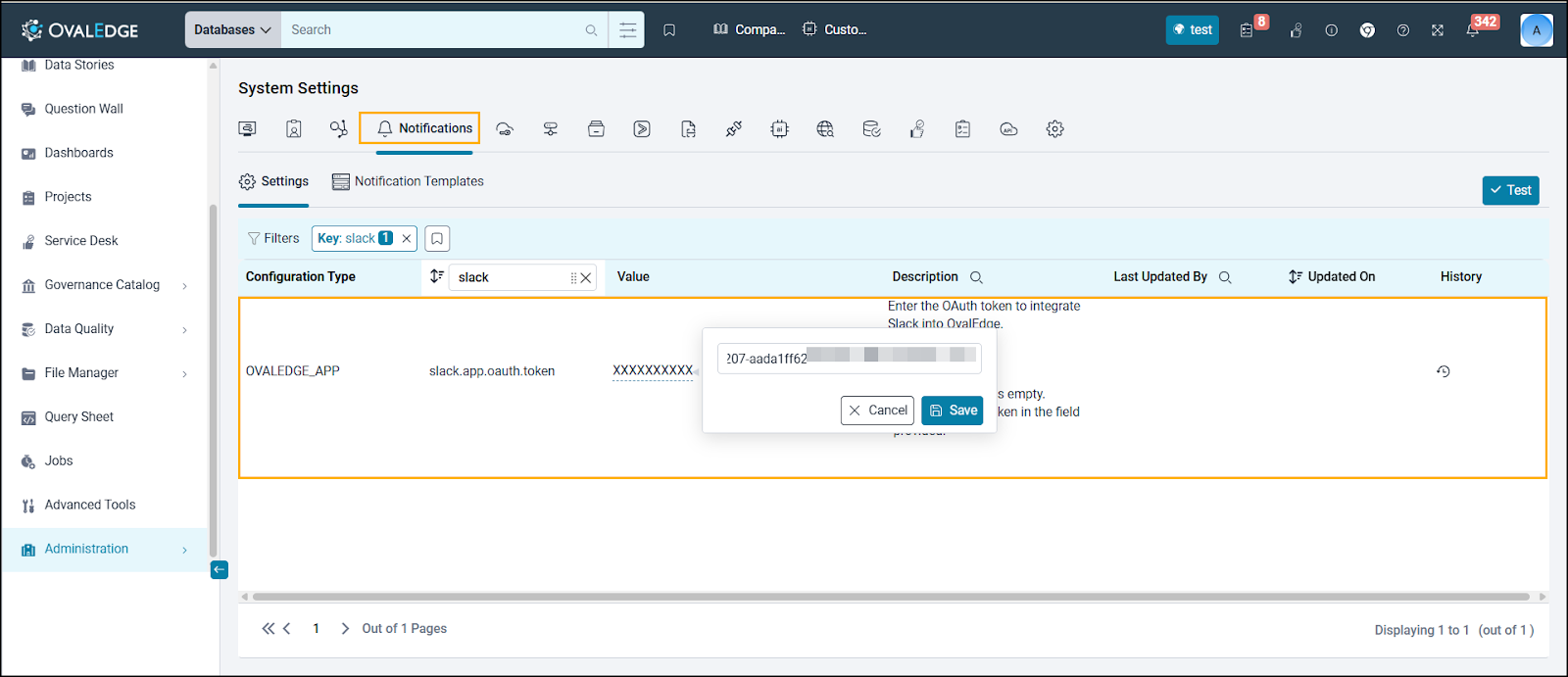Select the Notifications settings tab
Image resolution: width=1568 pixels, height=677 pixels.
click(x=425, y=128)
